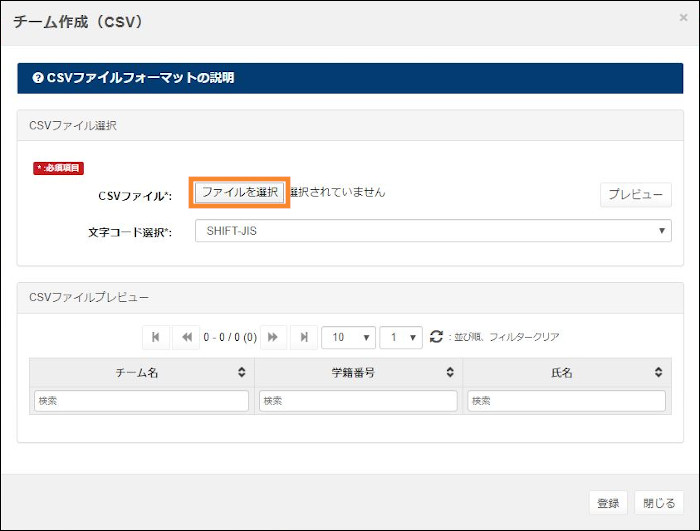Viewport: 700px width, 531px height.
Task: Open rows-per-page dropdown showing 10
Action: pyautogui.click(x=348, y=337)
